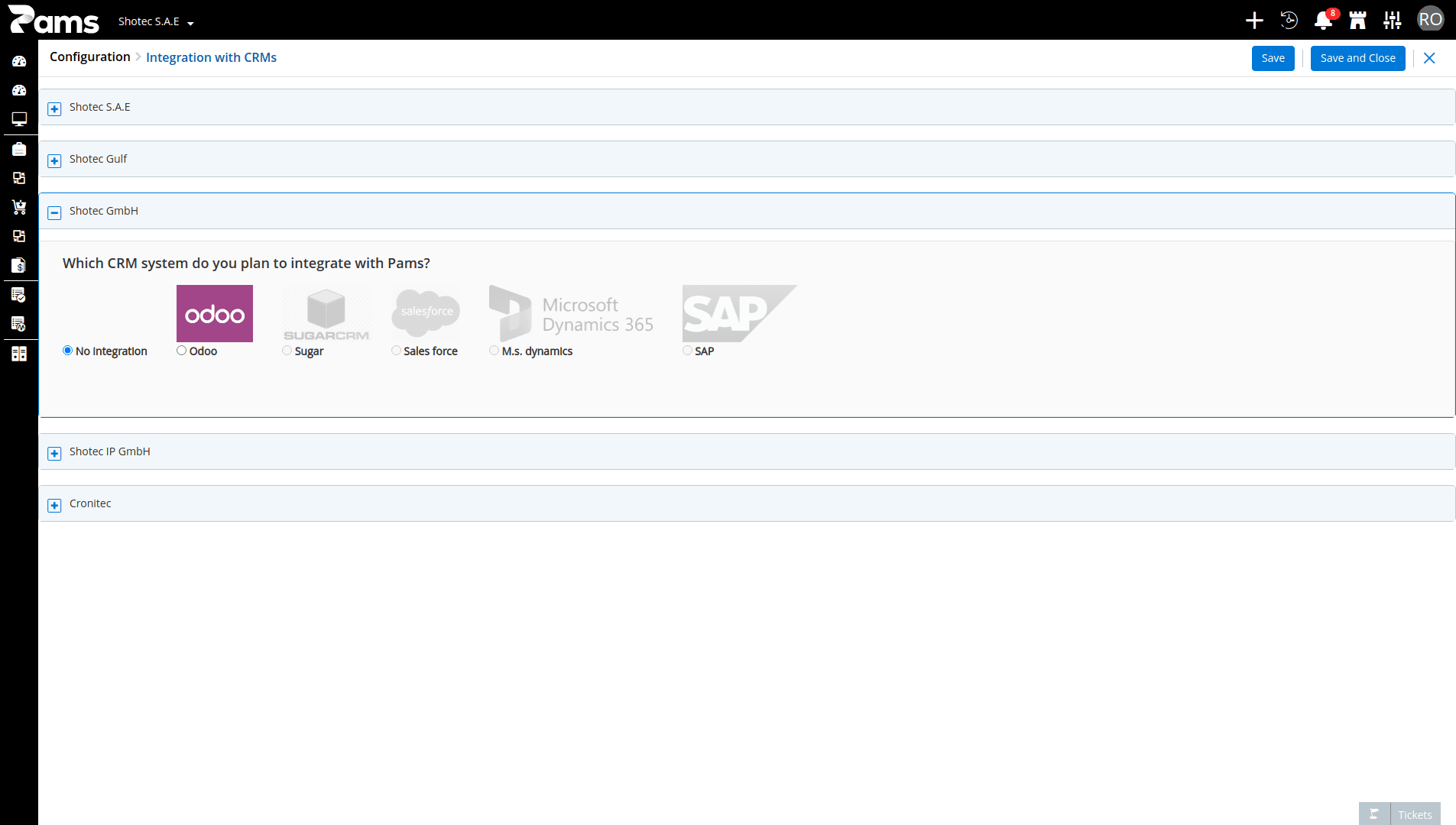This screenshot has height=825, width=1456.
Task: Click the Cronitec section title
Action: point(90,503)
